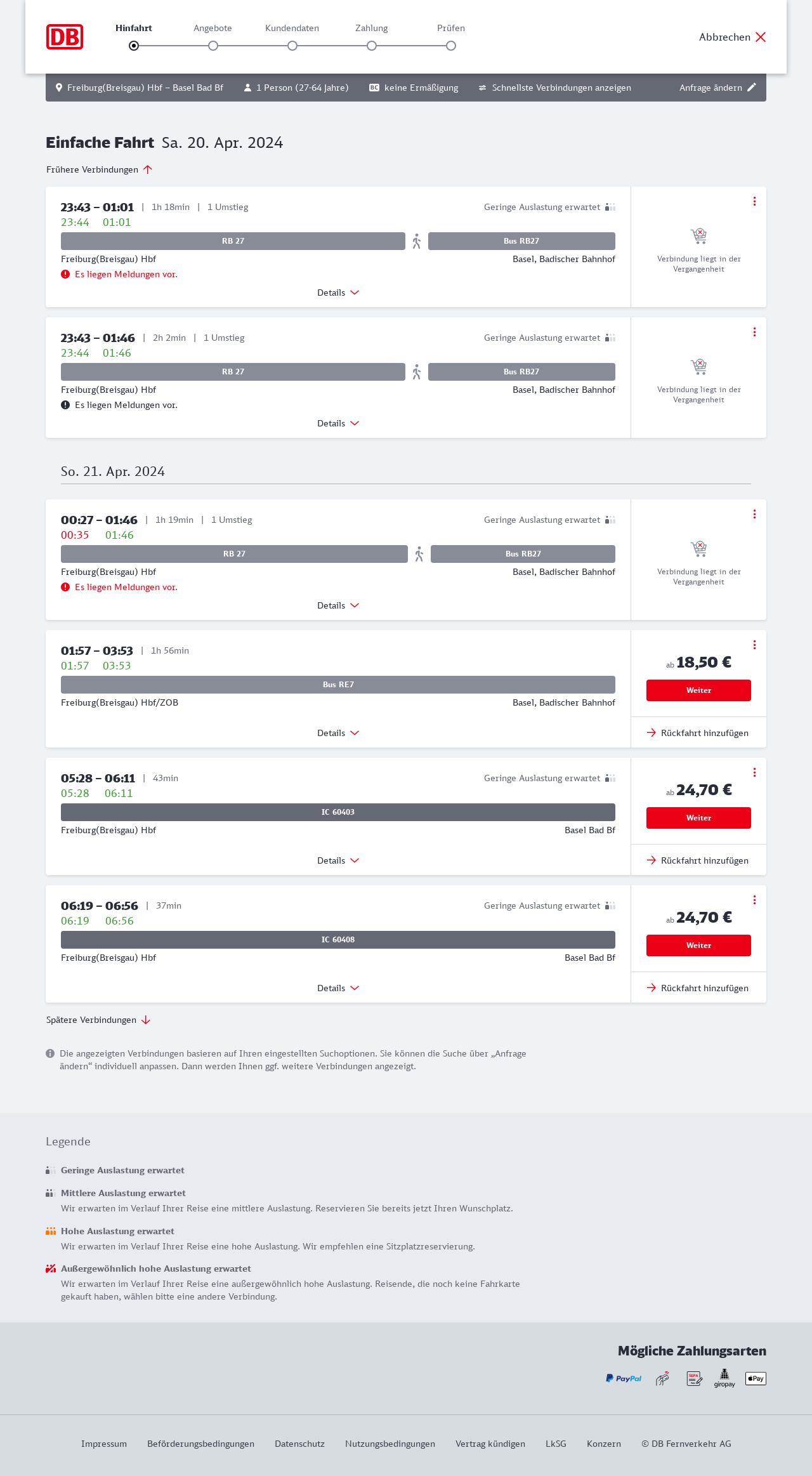Screen dimensions: 812x1476
Task: Click the PayPal payment icon
Action: click(624, 1378)
